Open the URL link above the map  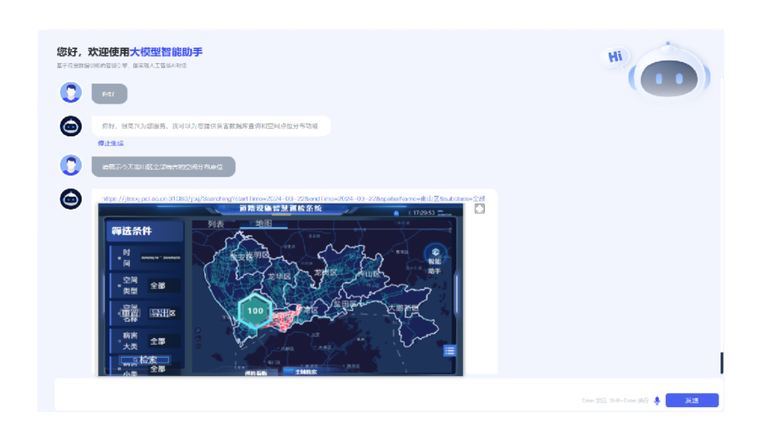coord(290,198)
